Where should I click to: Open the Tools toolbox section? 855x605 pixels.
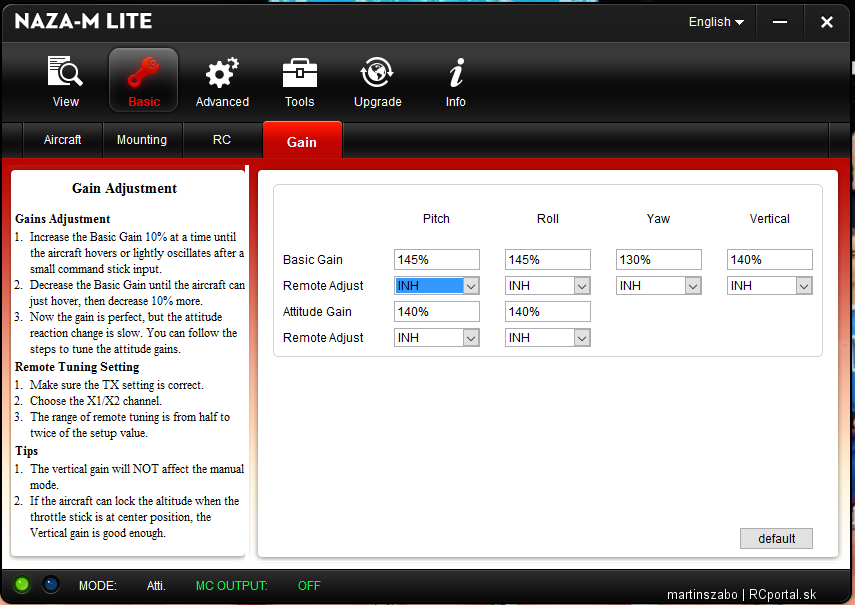click(299, 81)
